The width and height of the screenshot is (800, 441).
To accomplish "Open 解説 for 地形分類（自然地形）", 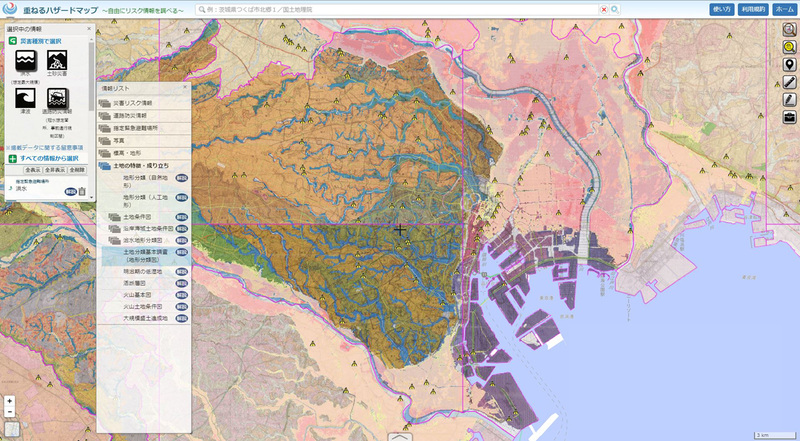I will [x=182, y=178].
